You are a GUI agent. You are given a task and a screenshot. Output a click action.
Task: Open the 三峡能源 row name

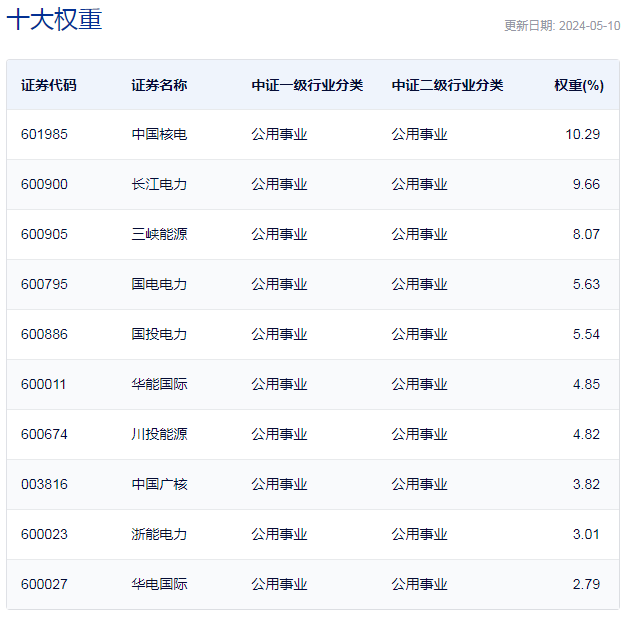pos(159,234)
